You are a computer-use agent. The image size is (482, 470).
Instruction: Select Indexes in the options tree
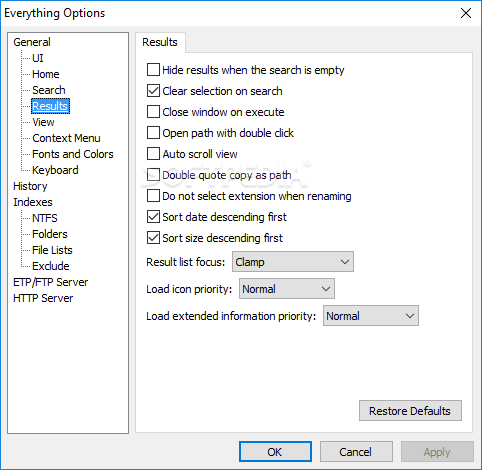[33, 202]
